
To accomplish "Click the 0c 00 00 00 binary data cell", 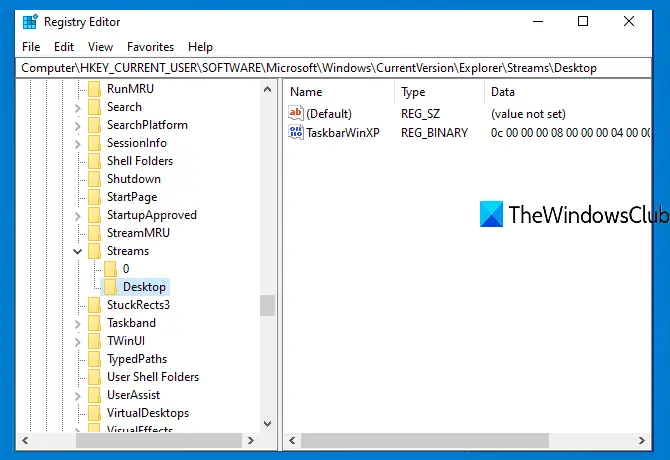I will tap(570, 133).
